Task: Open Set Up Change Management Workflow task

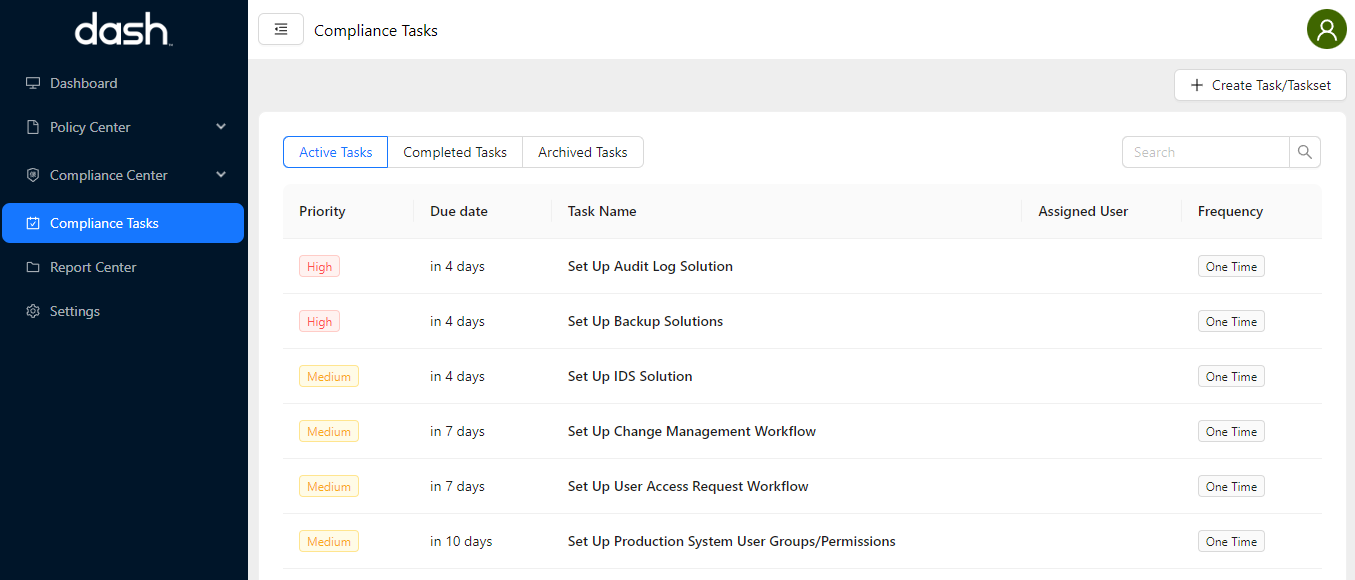Action: pos(691,431)
